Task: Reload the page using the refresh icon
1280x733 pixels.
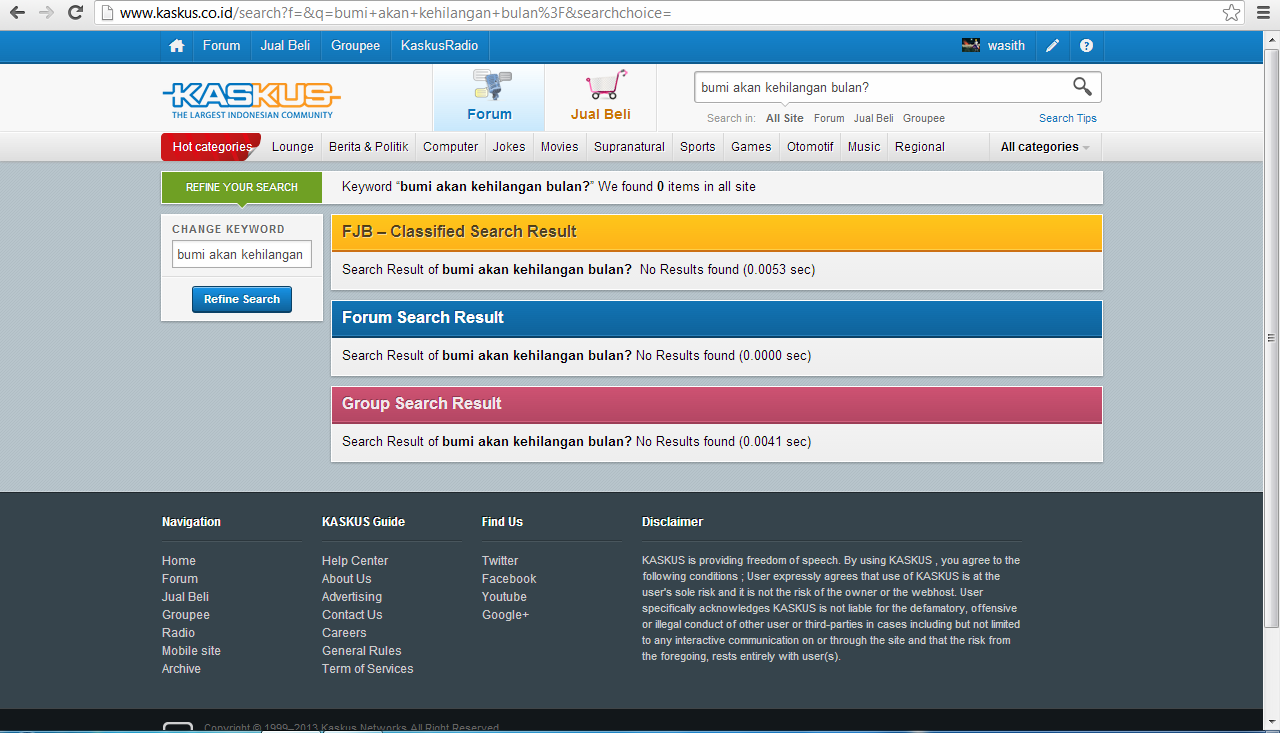Action: pos(75,13)
